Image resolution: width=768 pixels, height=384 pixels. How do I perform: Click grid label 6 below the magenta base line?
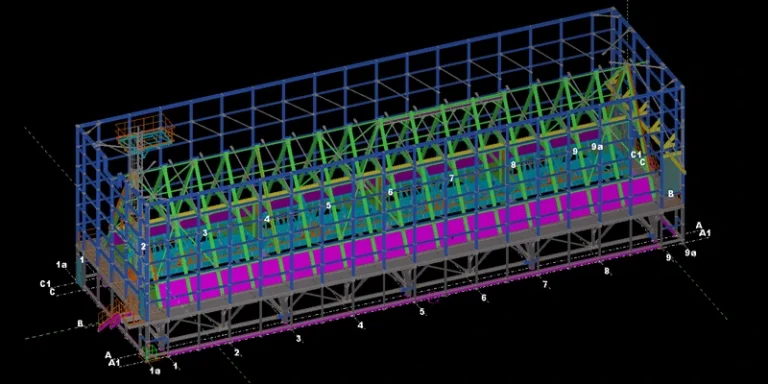click(483, 297)
